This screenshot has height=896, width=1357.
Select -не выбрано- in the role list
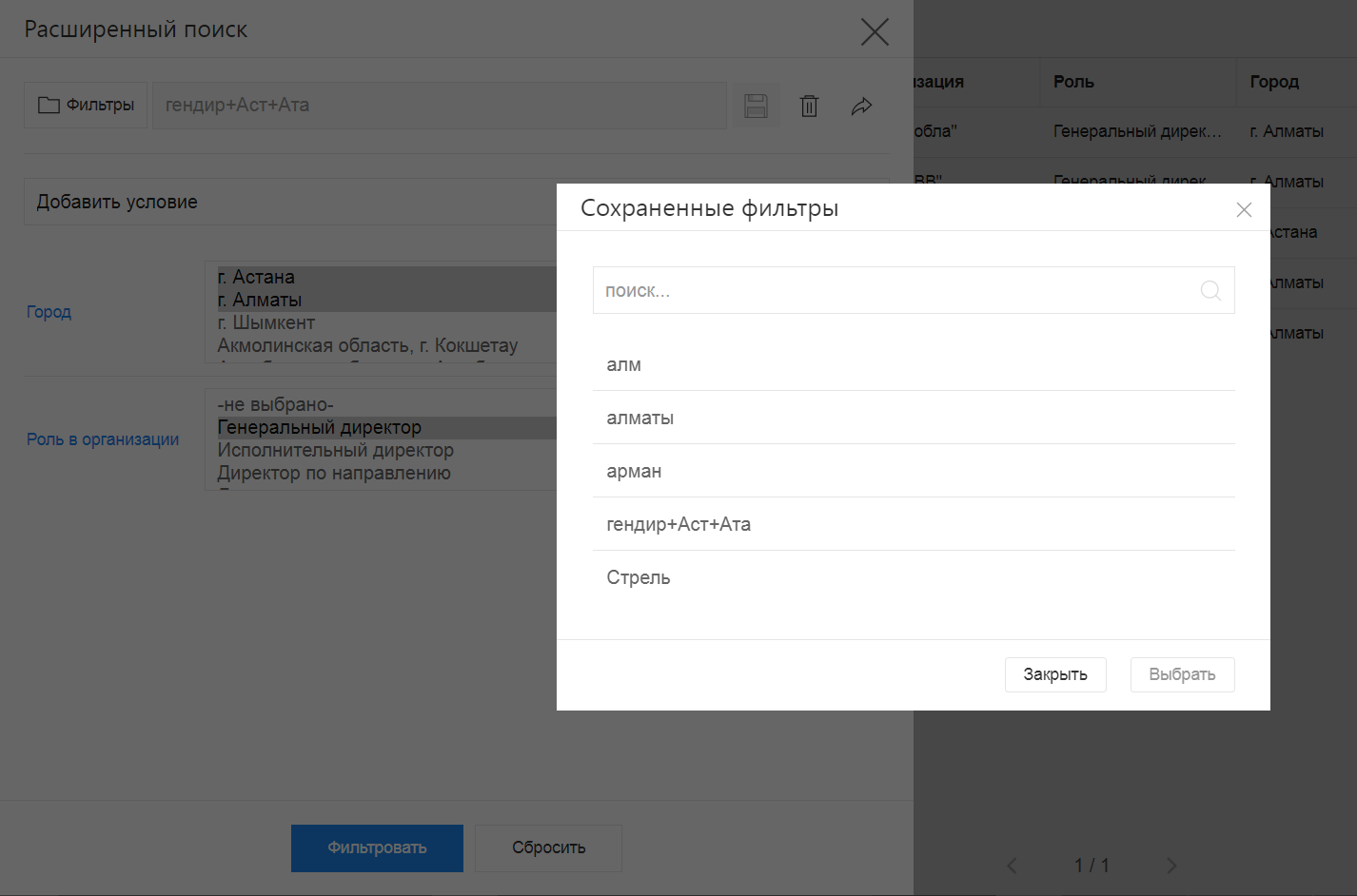tap(386, 404)
